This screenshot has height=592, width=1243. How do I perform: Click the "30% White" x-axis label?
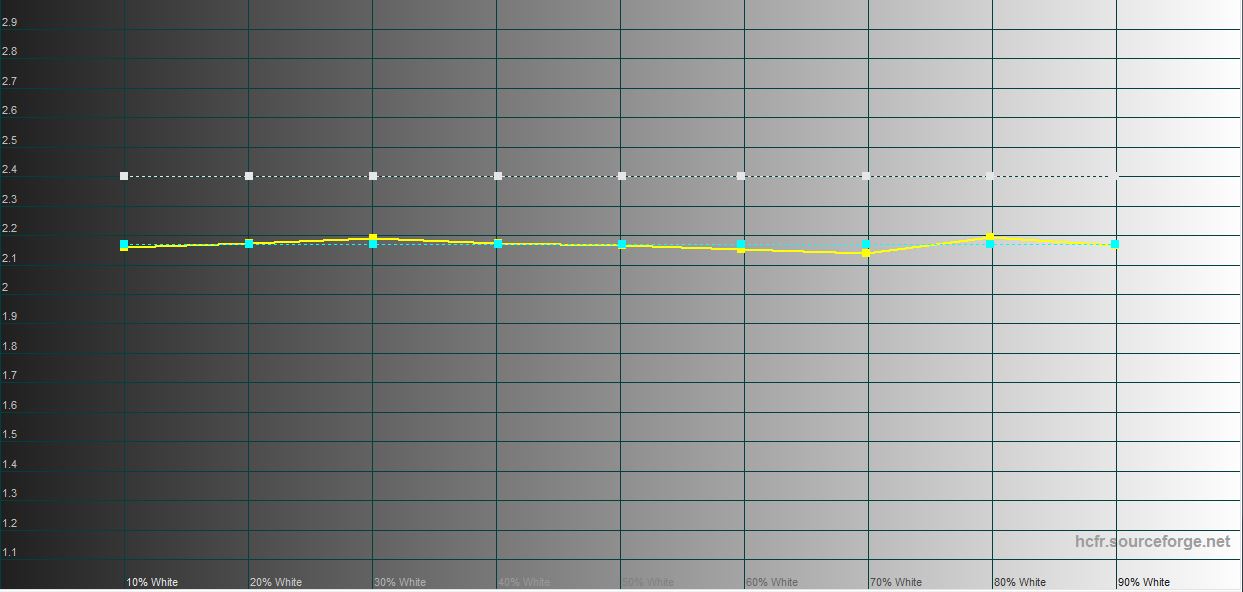(x=400, y=582)
